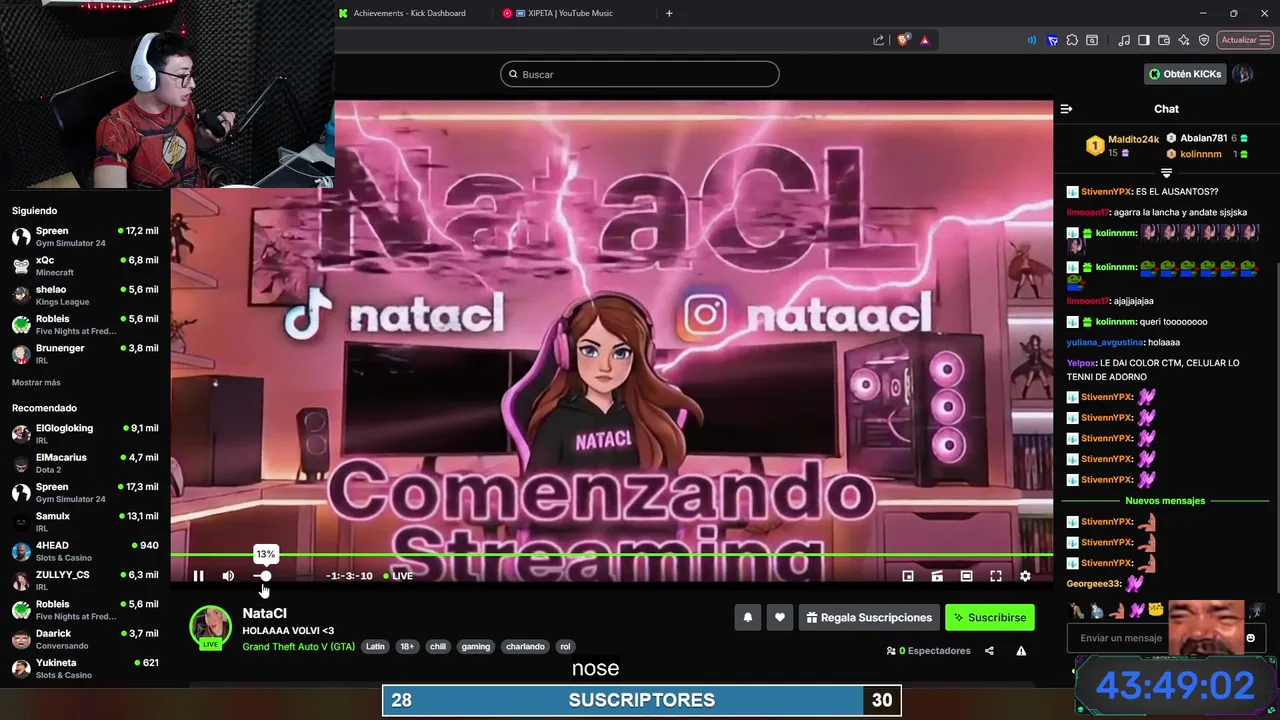
Task: Open user profile avatar menu
Action: coord(1243,74)
